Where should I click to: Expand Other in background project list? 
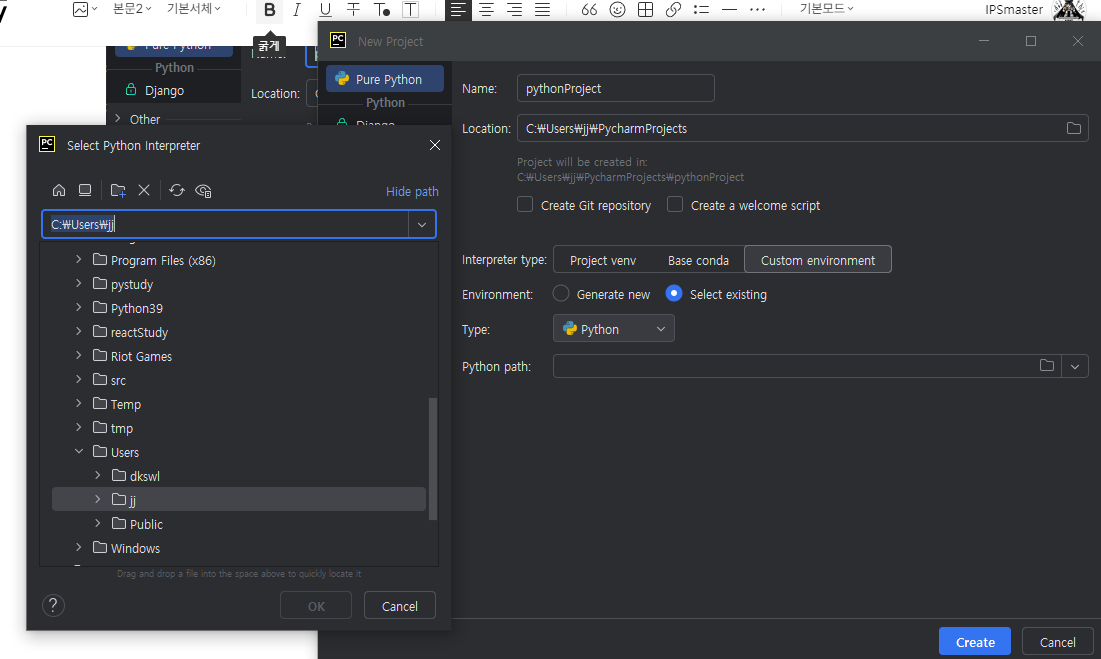coord(117,119)
